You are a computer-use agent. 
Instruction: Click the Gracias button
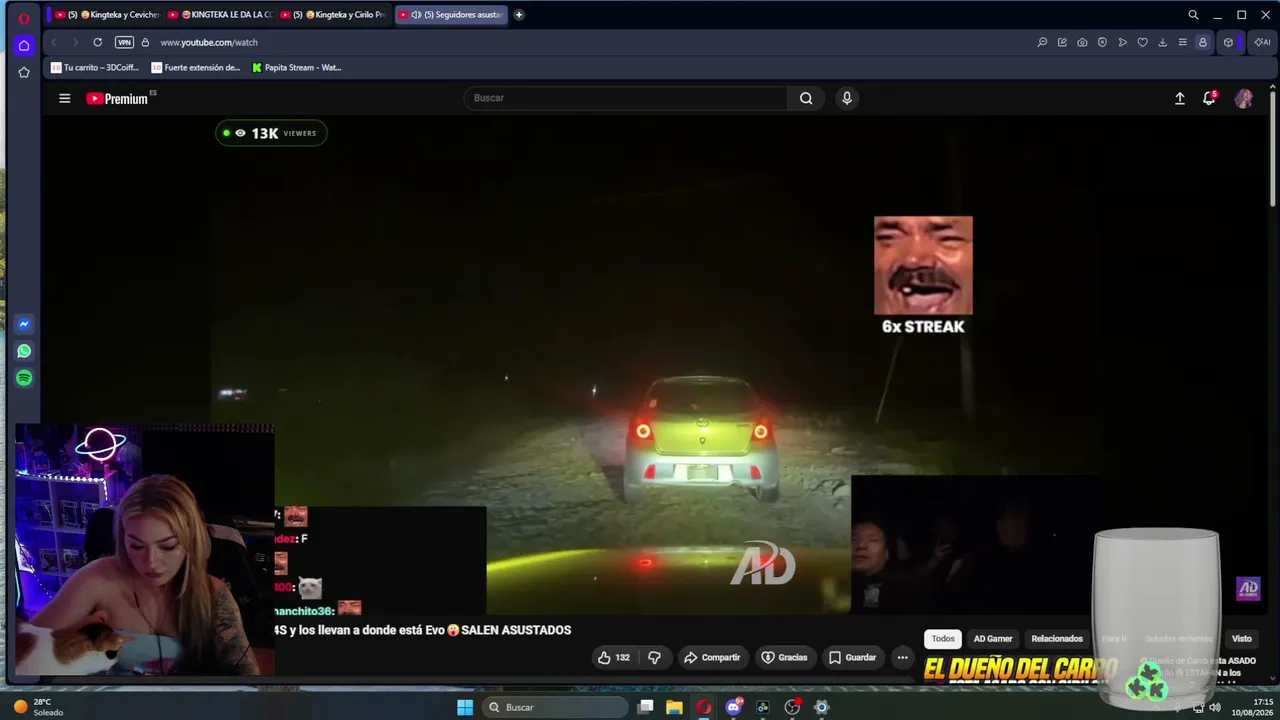(x=784, y=657)
